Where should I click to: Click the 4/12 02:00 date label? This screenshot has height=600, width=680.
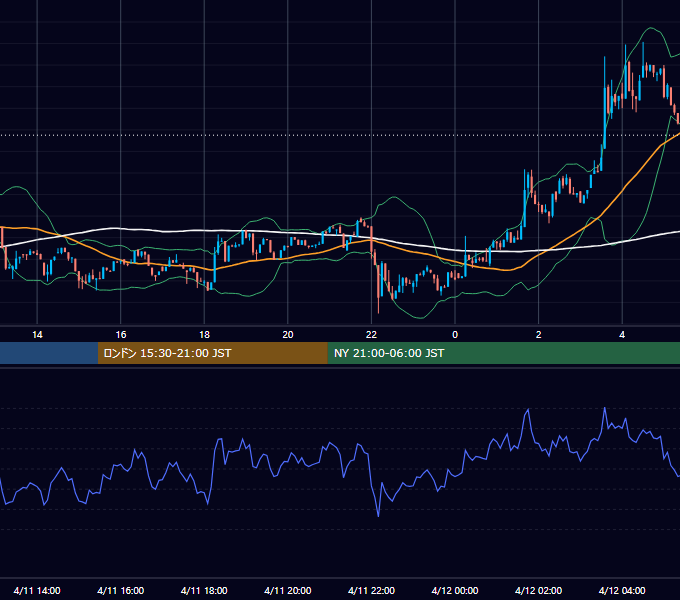539,590
